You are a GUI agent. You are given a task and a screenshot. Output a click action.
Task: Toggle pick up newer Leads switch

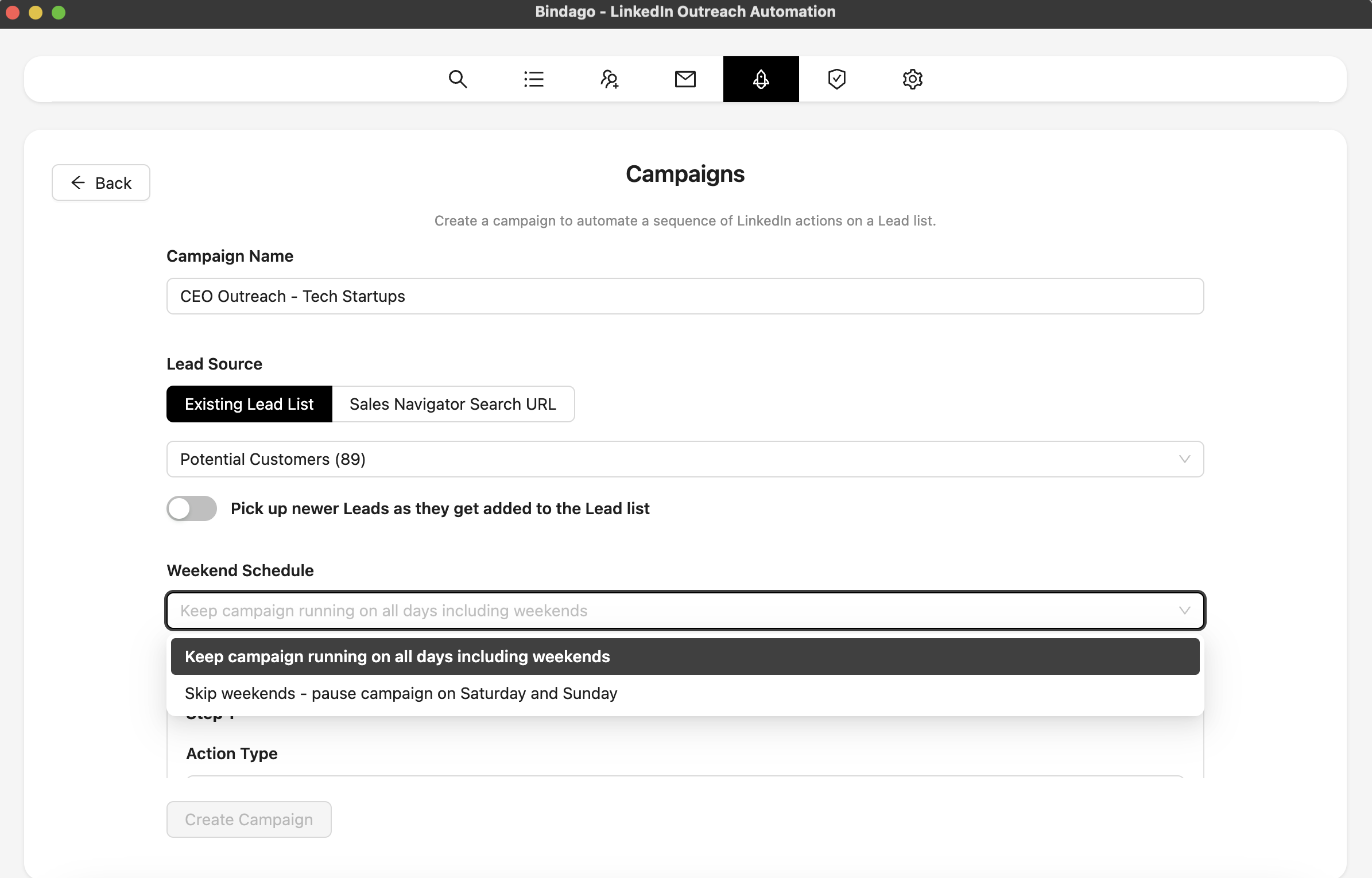point(192,508)
